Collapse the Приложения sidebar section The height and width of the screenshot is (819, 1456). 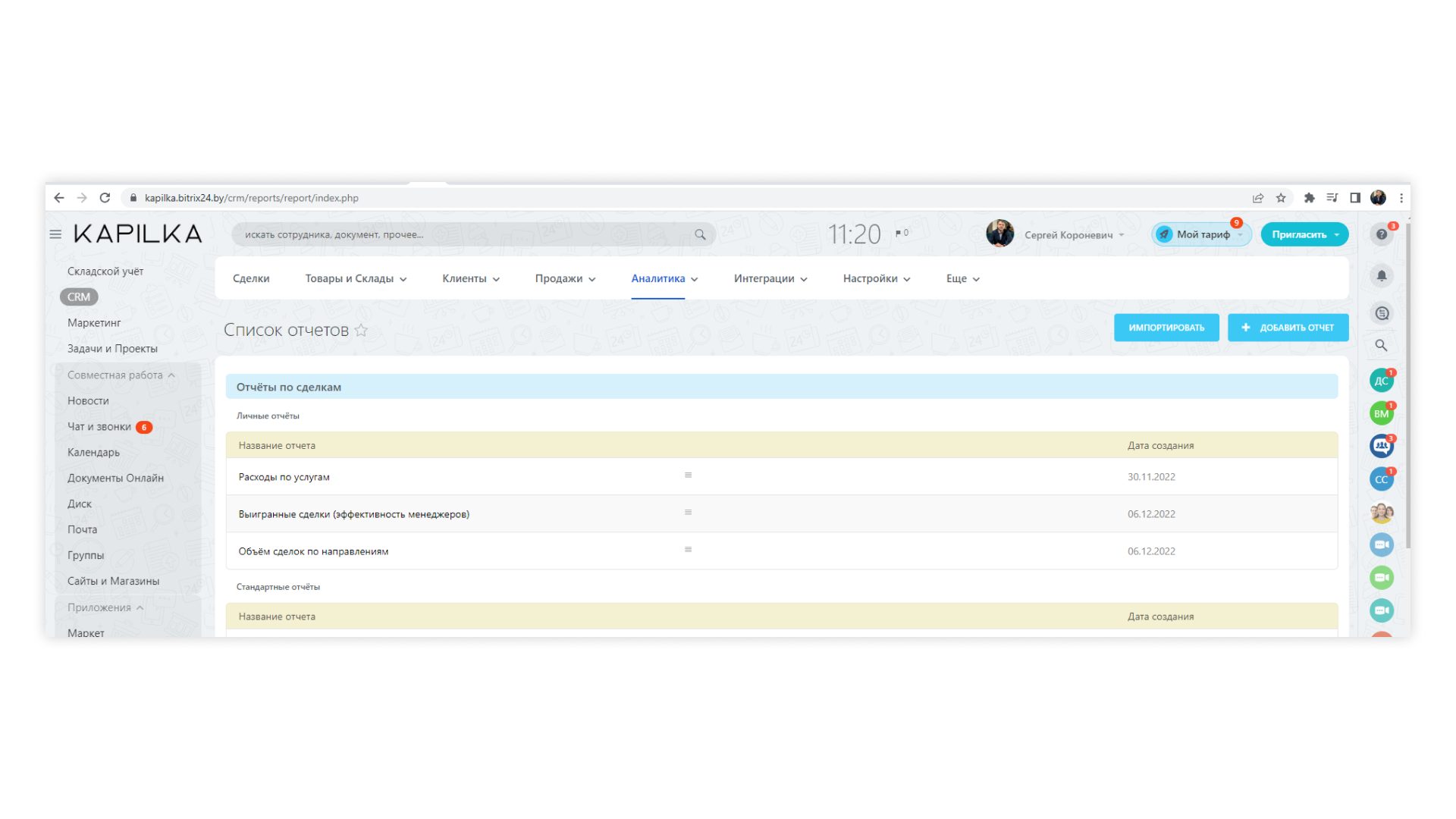pyautogui.click(x=140, y=607)
